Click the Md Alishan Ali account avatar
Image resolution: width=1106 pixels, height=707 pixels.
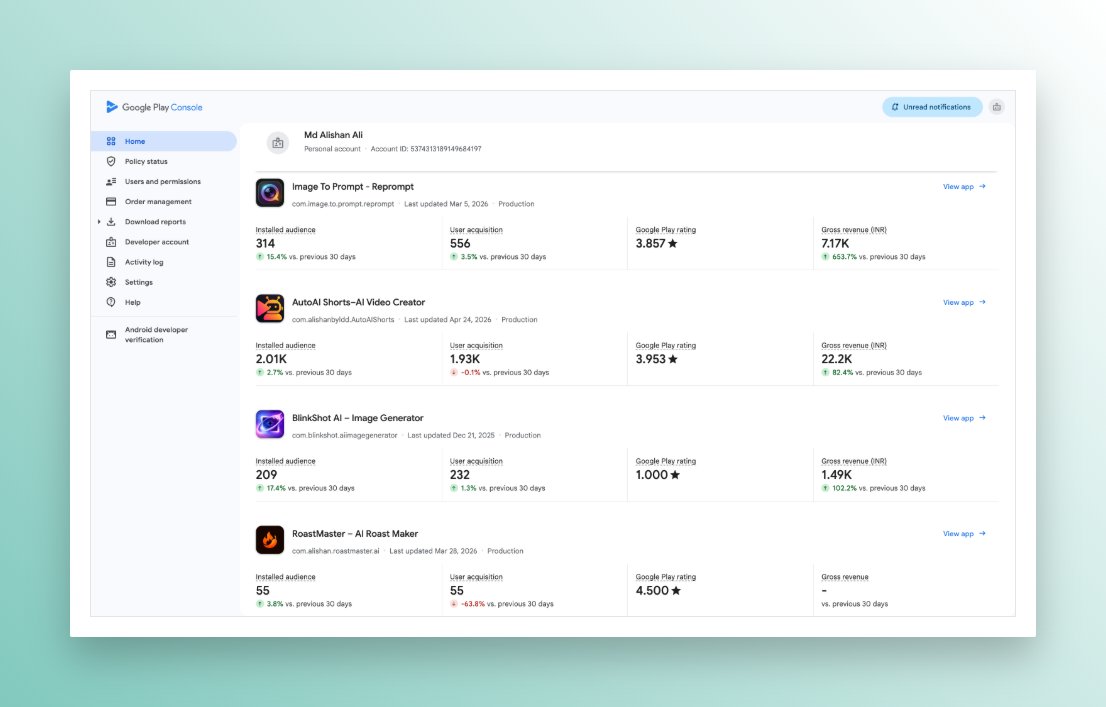point(278,143)
